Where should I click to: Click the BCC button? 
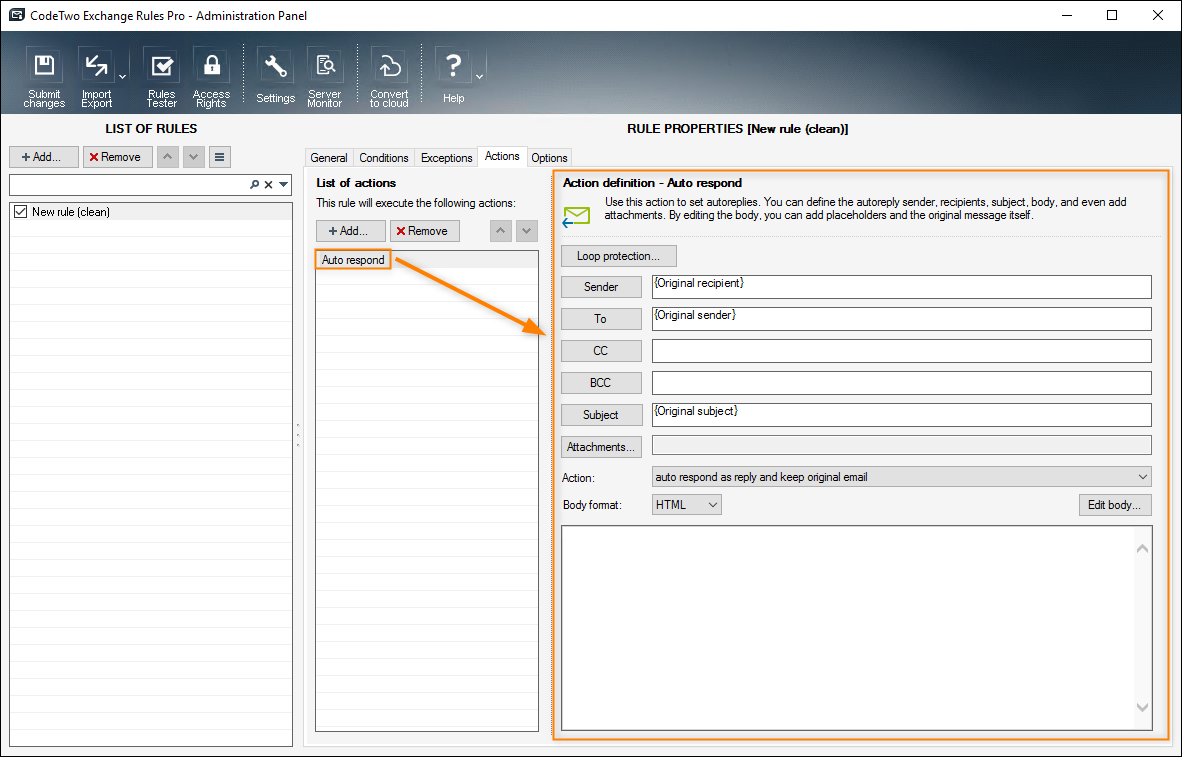click(601, 383)
